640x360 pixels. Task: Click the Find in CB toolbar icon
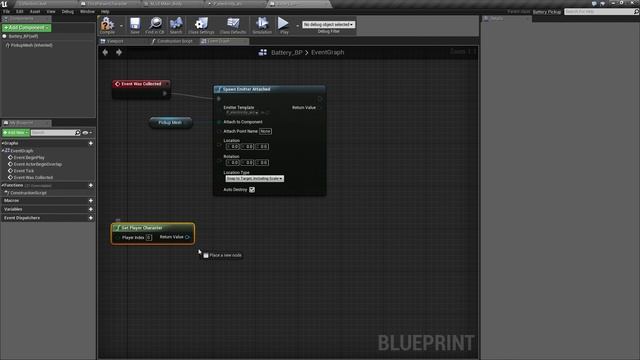coord(155,25)
